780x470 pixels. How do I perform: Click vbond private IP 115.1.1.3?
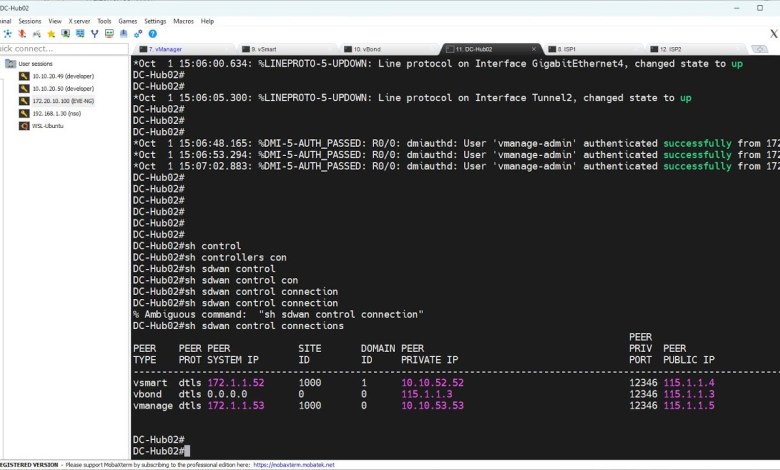pyautogui.click(x=427, y=394)
